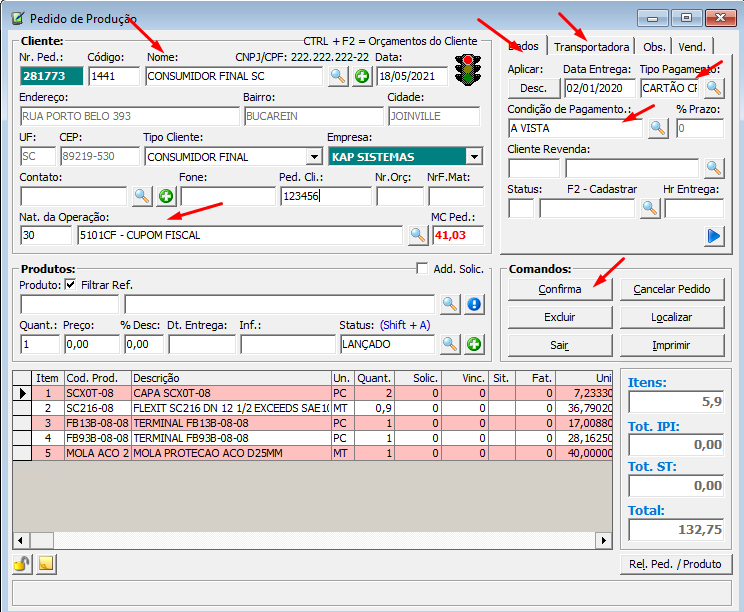Click grid scrollbar left arrow

[x=20, y=540]
